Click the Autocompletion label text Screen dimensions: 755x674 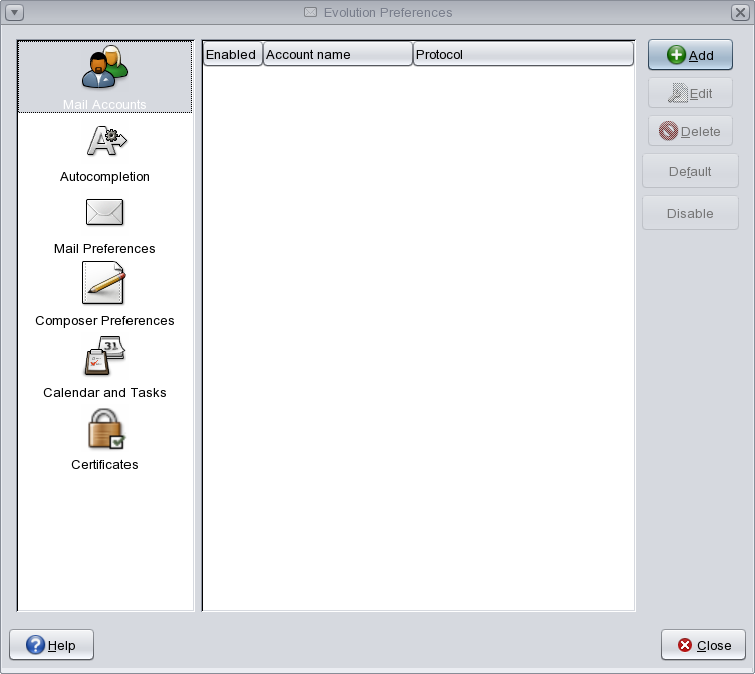[x=104, y=177]
